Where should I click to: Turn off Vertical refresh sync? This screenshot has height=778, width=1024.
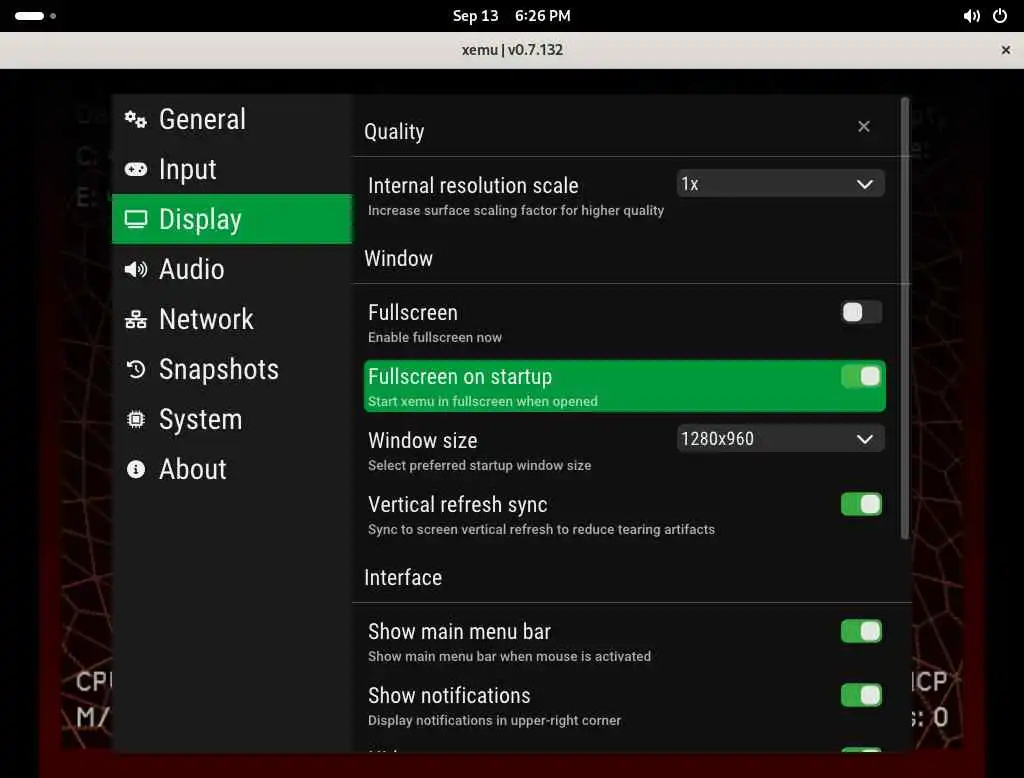[x=861, y=504]
